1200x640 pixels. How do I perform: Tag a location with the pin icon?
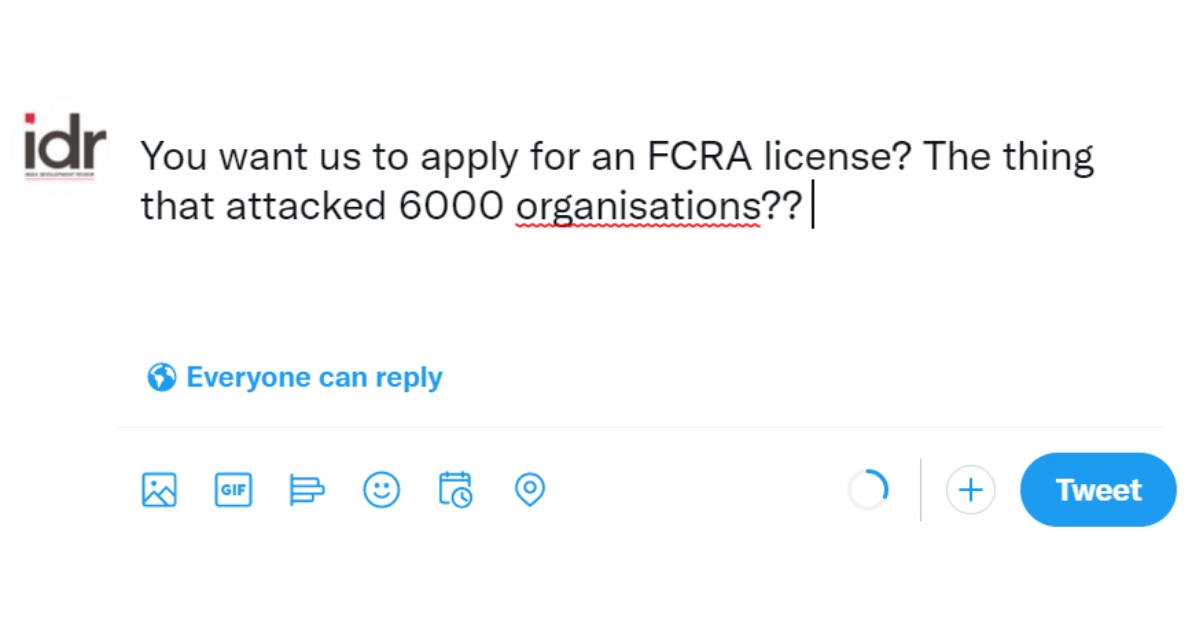coord(530,490)
